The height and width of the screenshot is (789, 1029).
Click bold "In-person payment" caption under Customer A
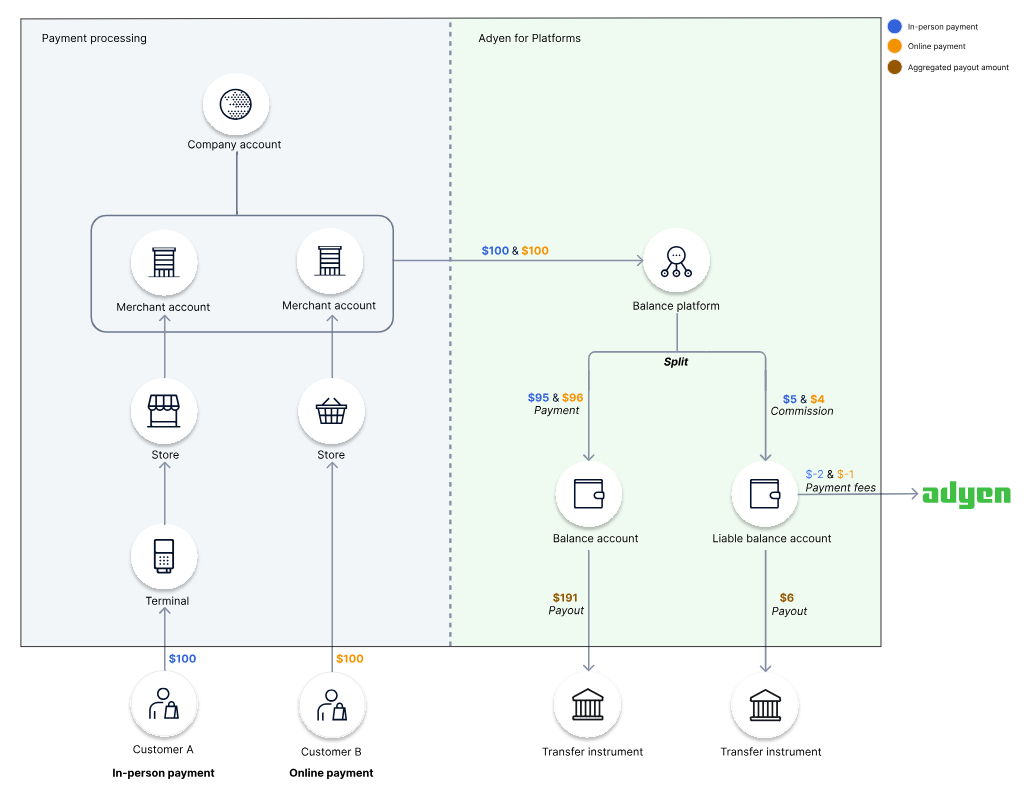click(163, 773)
